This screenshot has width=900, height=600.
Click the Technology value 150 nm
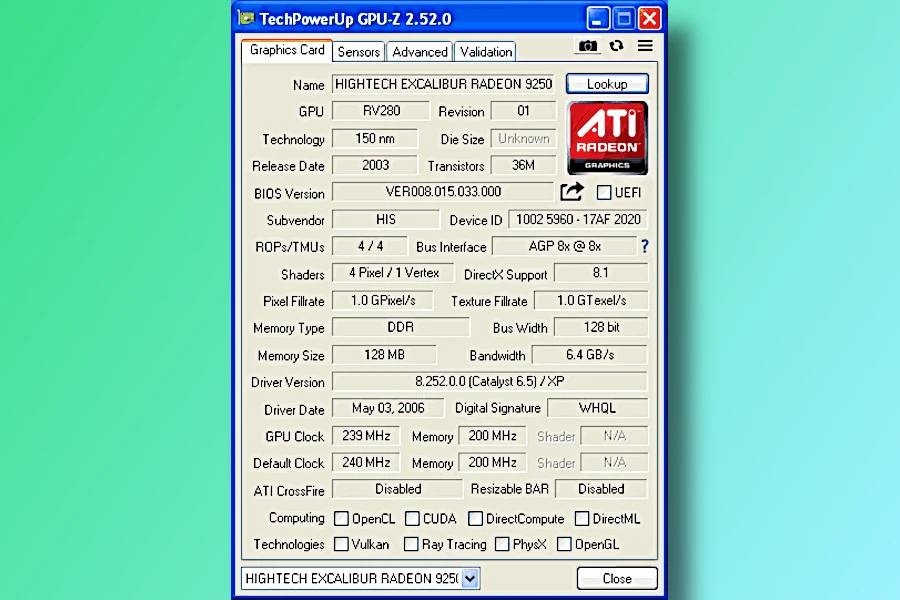pyautogui.click(x=375, y=138)
